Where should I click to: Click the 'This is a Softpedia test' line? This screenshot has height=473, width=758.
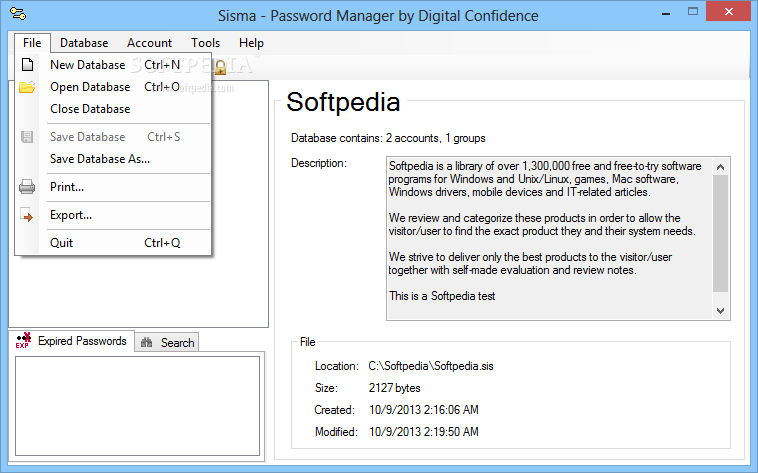442,296
